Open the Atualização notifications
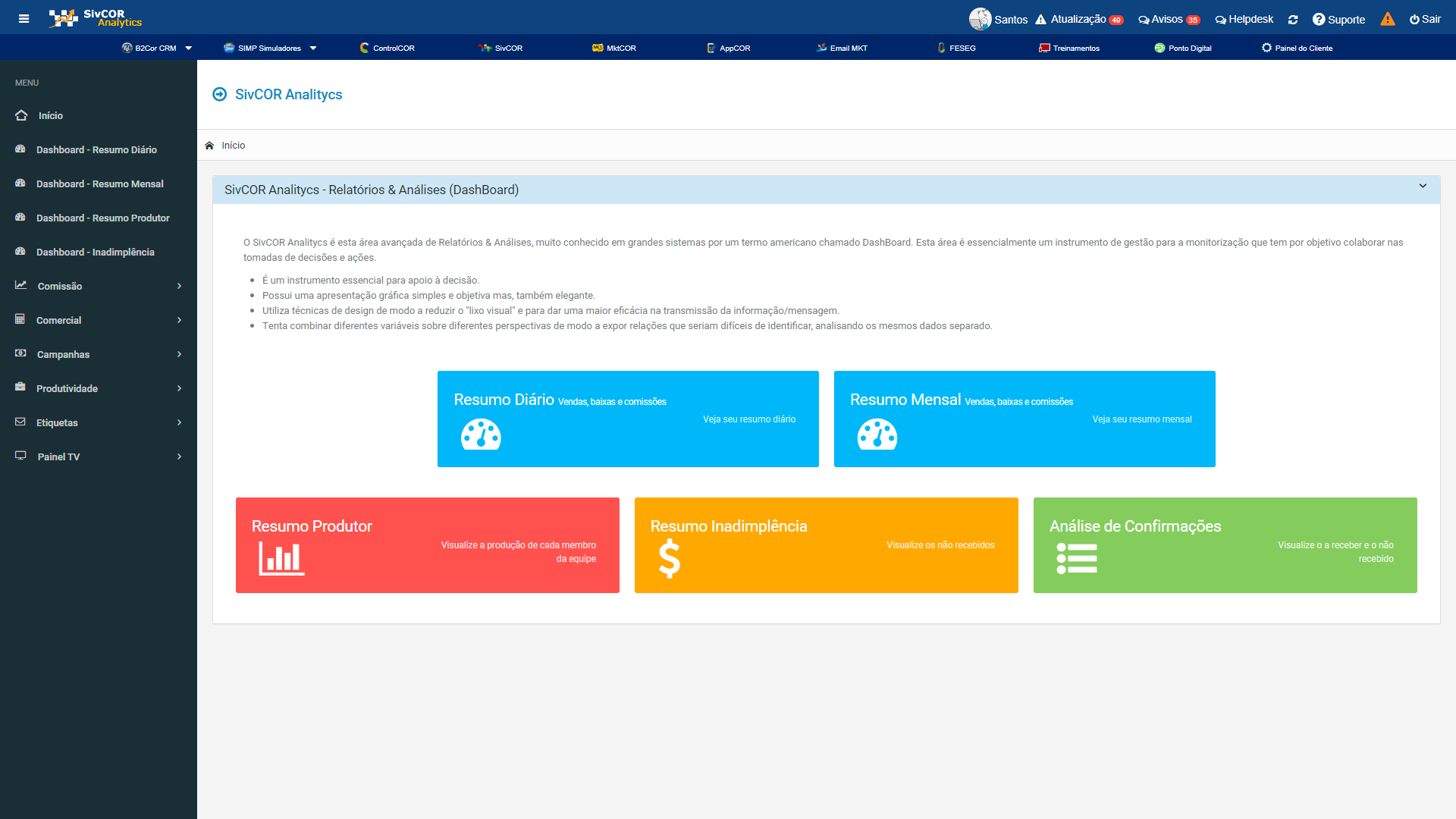This screenshot has height=819, width=1456. tap(1079, 20)
